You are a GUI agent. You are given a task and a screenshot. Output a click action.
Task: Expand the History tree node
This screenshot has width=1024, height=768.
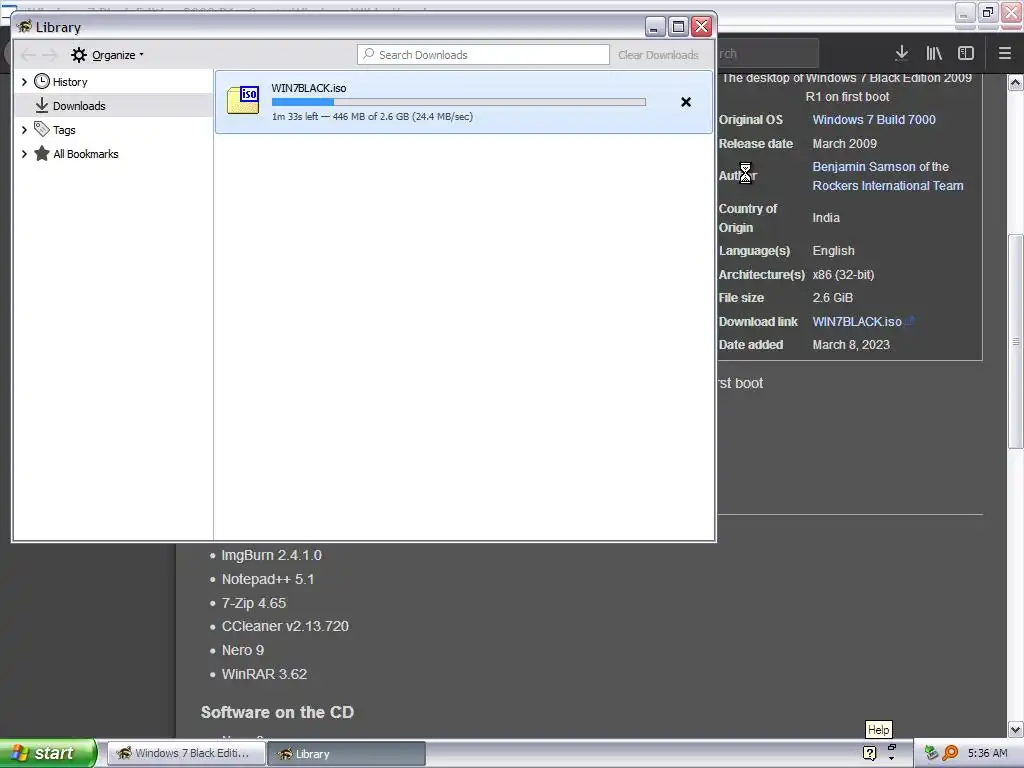24,82
